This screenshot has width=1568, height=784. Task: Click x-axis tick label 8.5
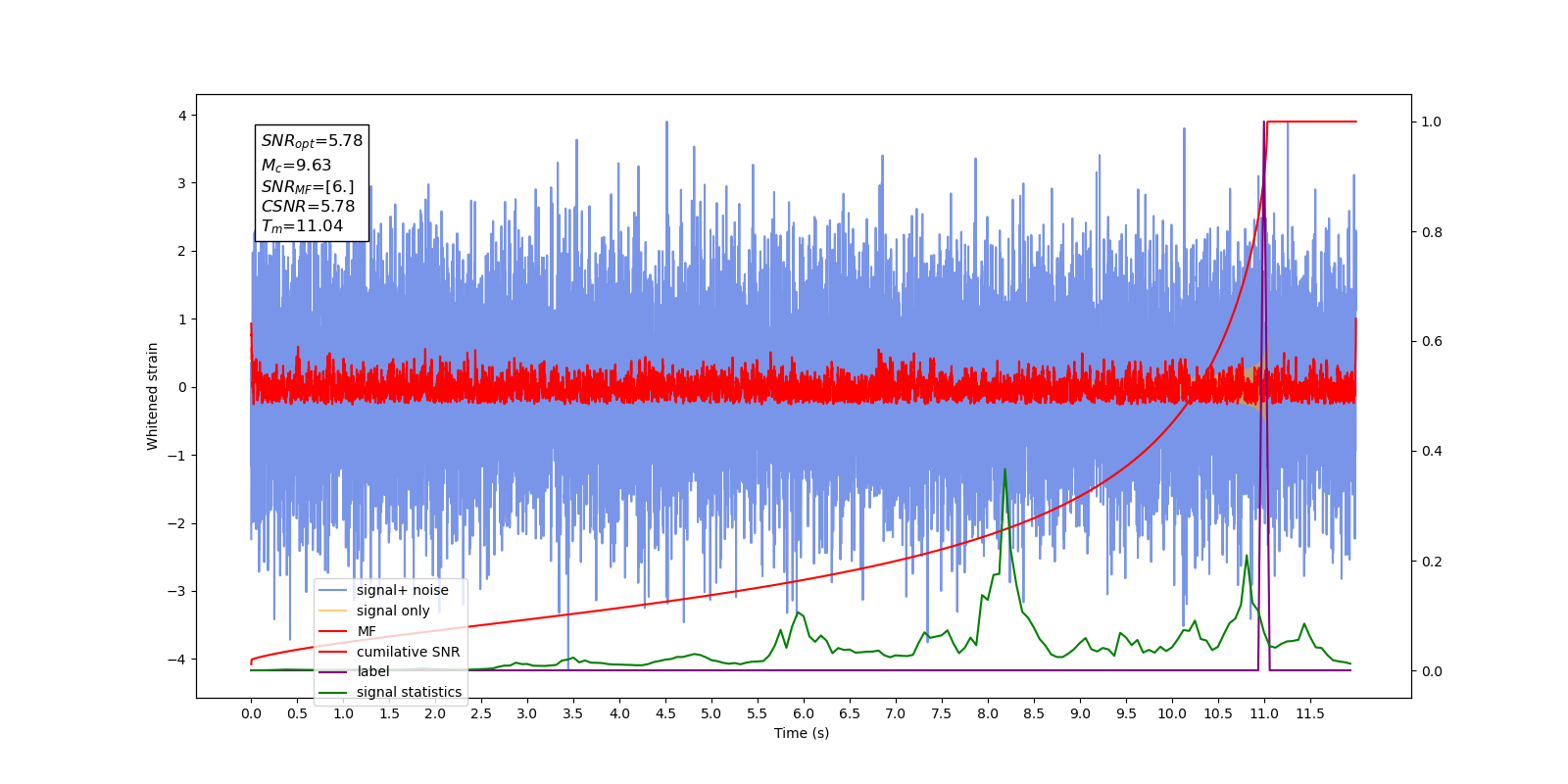point(1034,713)
